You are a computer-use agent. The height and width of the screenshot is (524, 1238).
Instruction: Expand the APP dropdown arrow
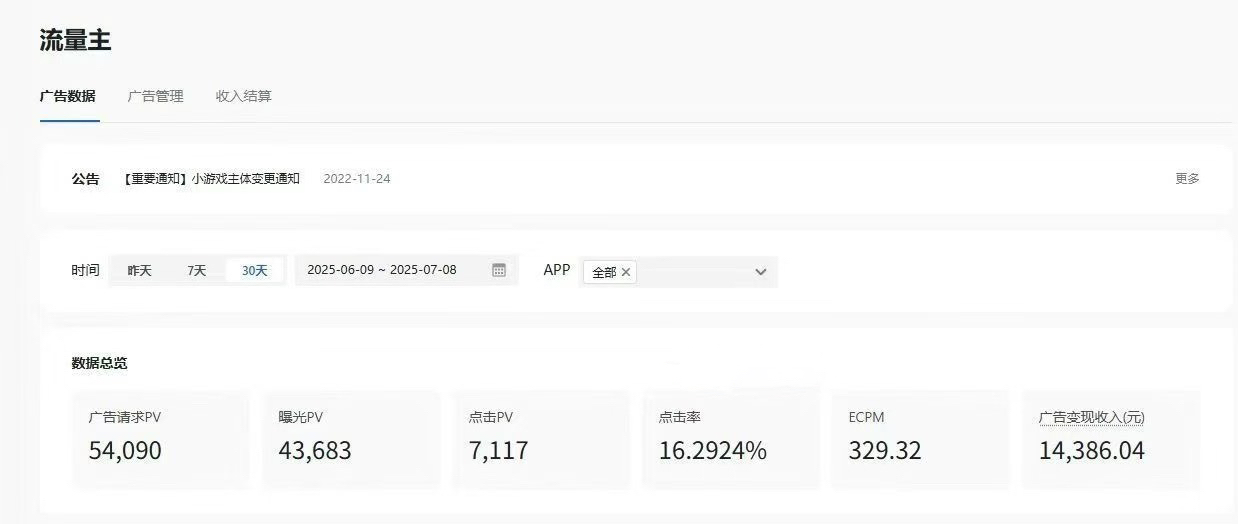(760, 272)
